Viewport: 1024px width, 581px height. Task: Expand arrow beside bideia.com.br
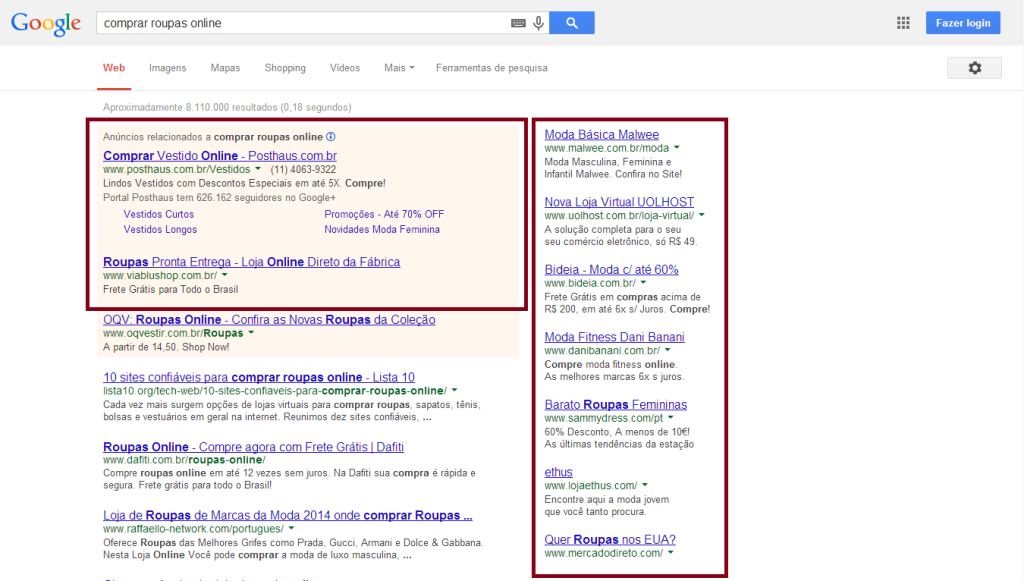click(643, 283)
